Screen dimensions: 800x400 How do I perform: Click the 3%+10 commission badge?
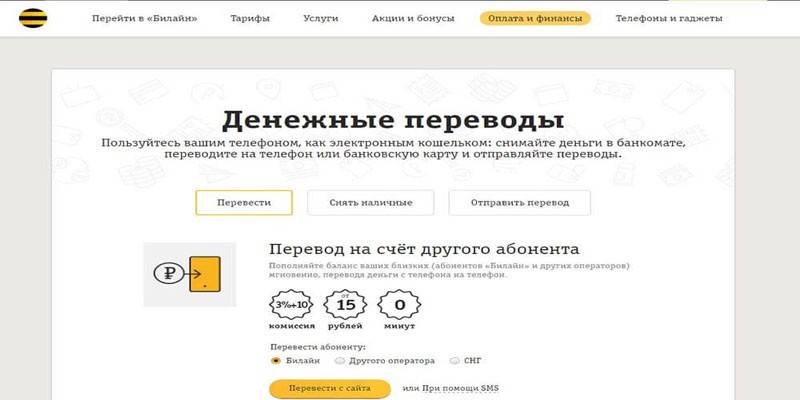tap(291, 304)
